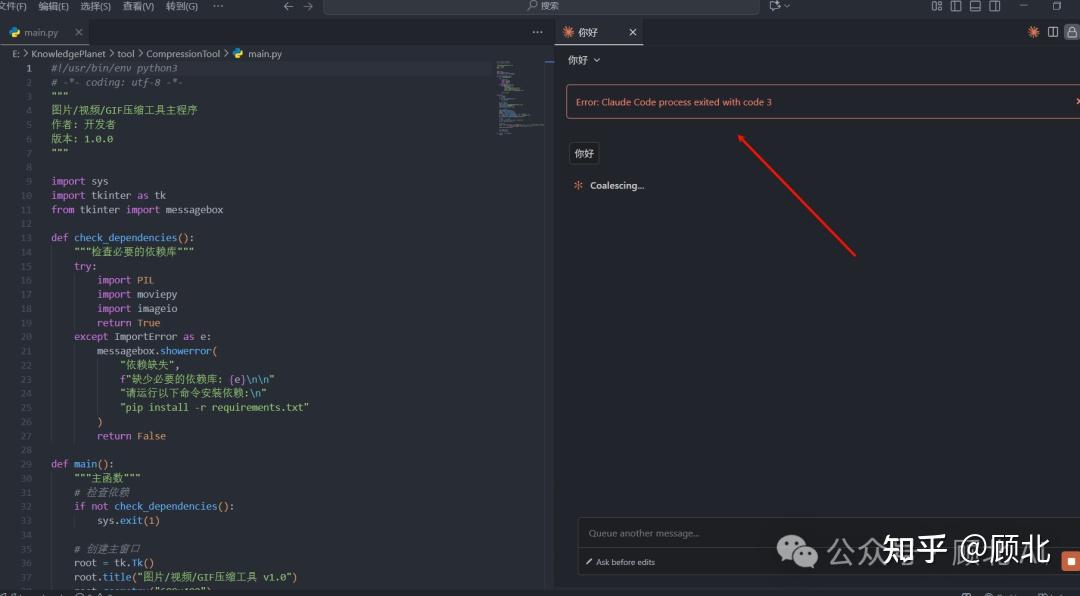Open the 转到(G) menu
The width and height of the screenshot is (1080, 596).
182,6
